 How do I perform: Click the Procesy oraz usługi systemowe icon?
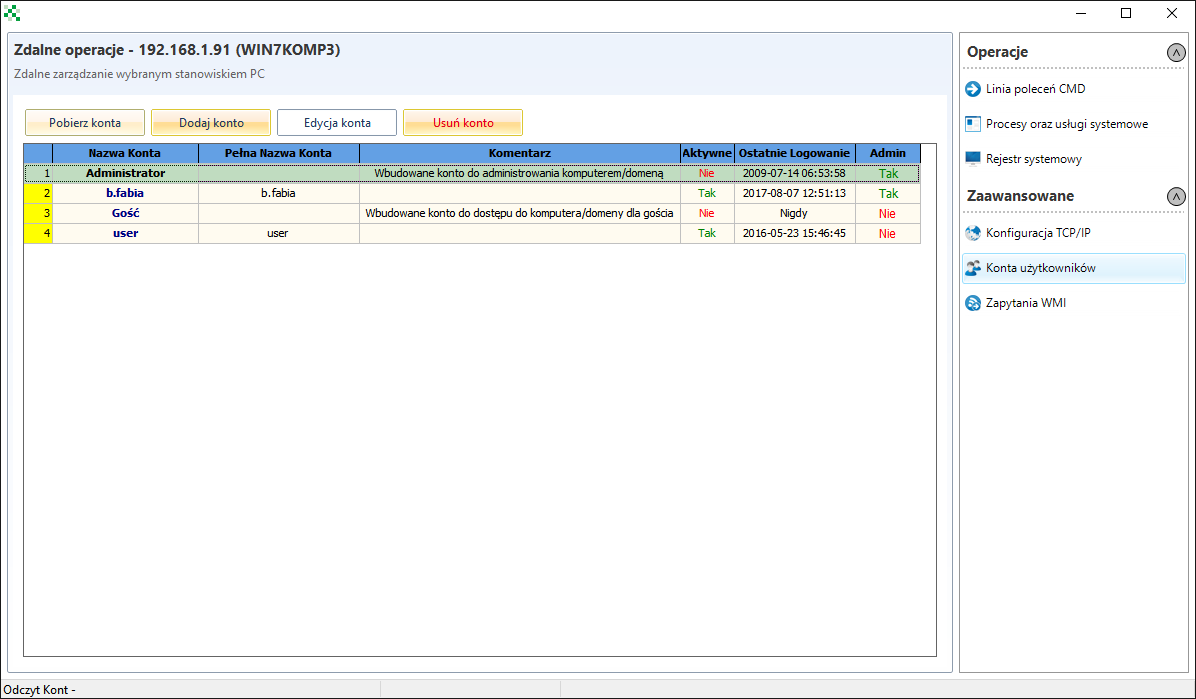pyautogui.click(x=973, y=124)
